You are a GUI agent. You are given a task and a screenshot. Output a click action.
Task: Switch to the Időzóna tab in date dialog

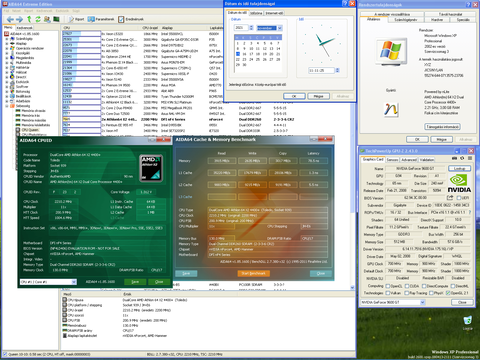(x=256, y=13)
